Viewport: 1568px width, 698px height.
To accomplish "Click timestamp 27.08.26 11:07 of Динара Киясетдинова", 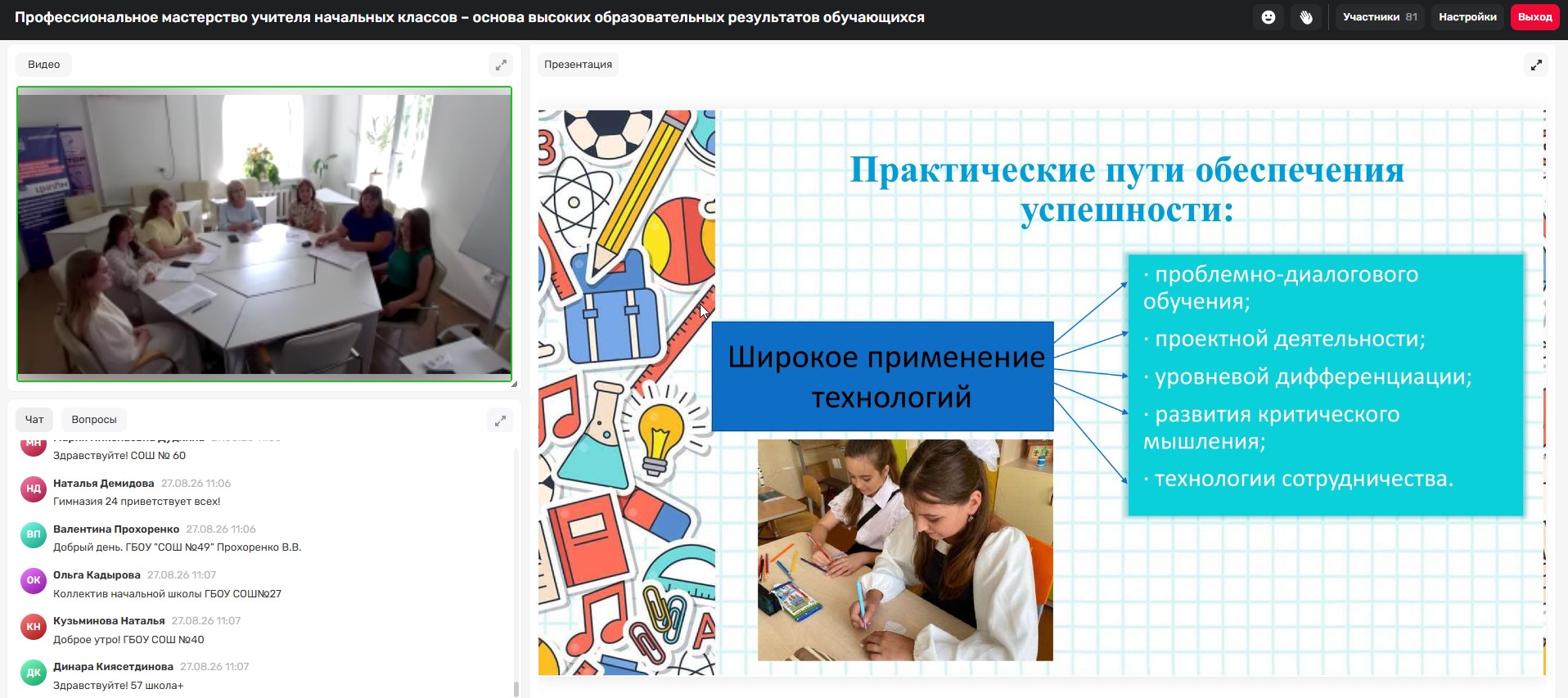I will tap(214, 667).
